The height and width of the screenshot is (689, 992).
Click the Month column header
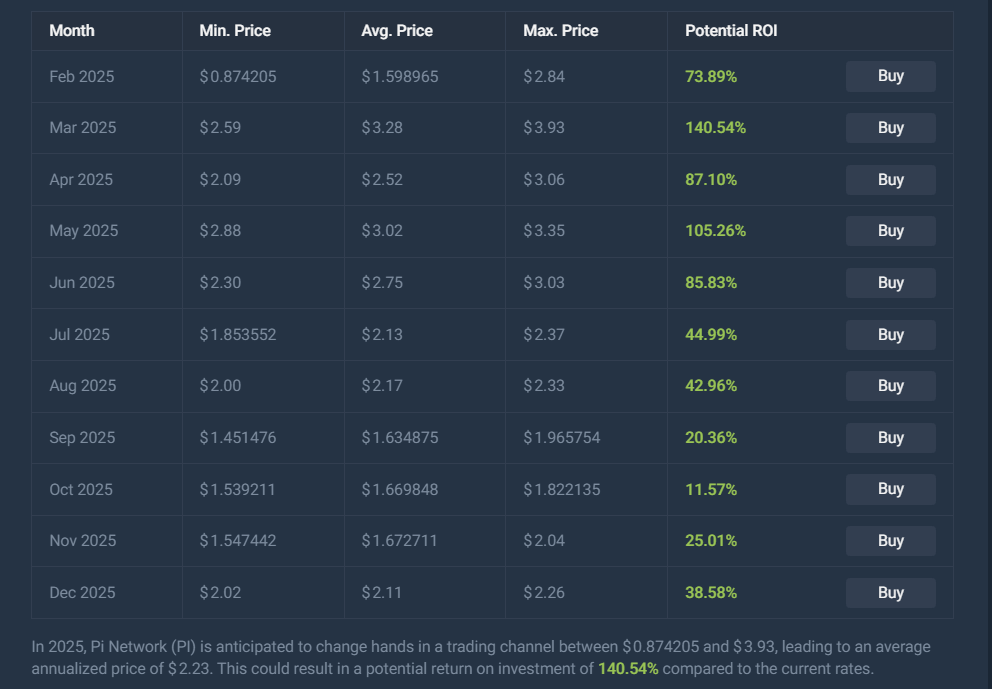tap(71, 30)
